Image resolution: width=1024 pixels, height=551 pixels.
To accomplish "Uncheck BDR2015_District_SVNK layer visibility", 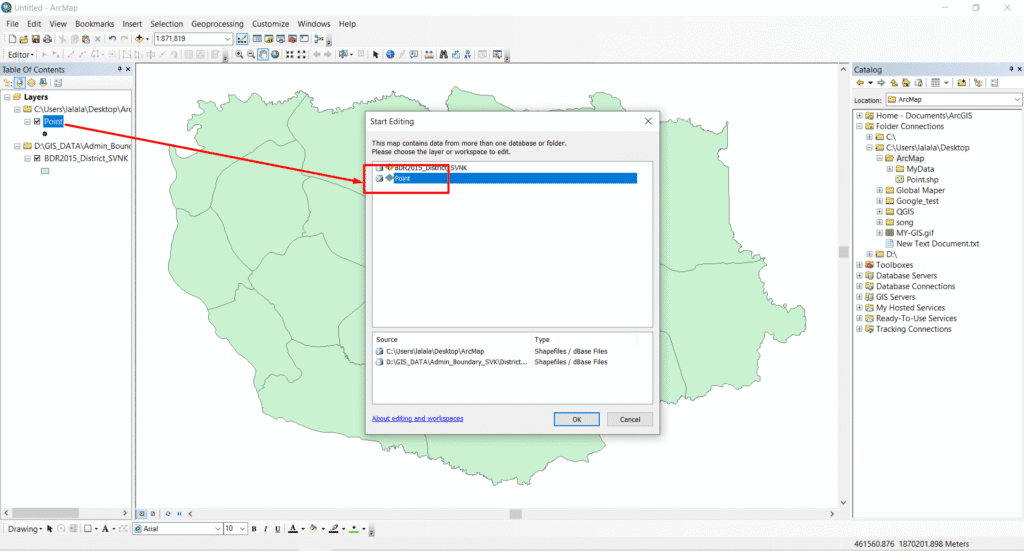I will pos(37,158).
